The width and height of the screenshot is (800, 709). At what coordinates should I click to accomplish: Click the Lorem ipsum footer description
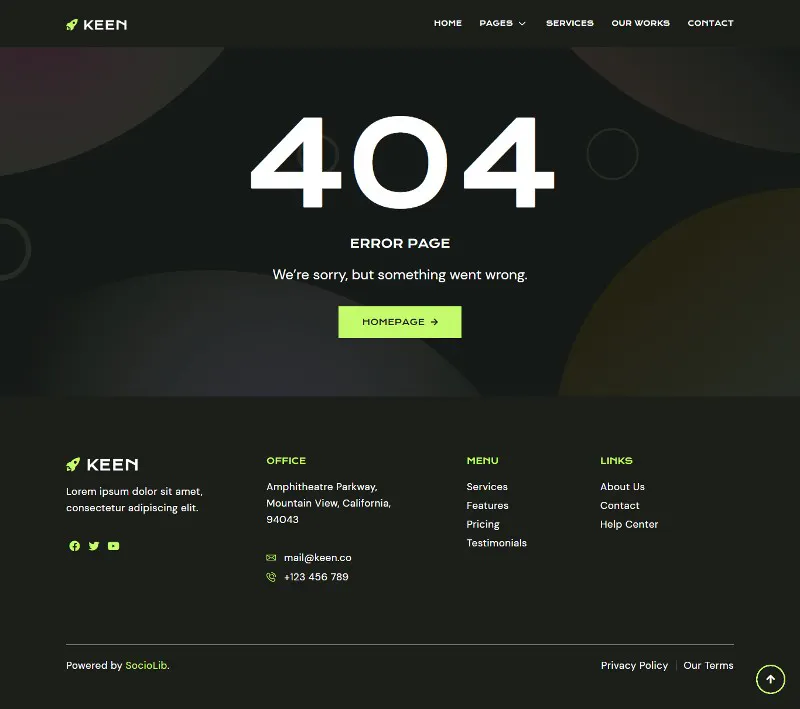pyautogui.click(x=134, y=499)
